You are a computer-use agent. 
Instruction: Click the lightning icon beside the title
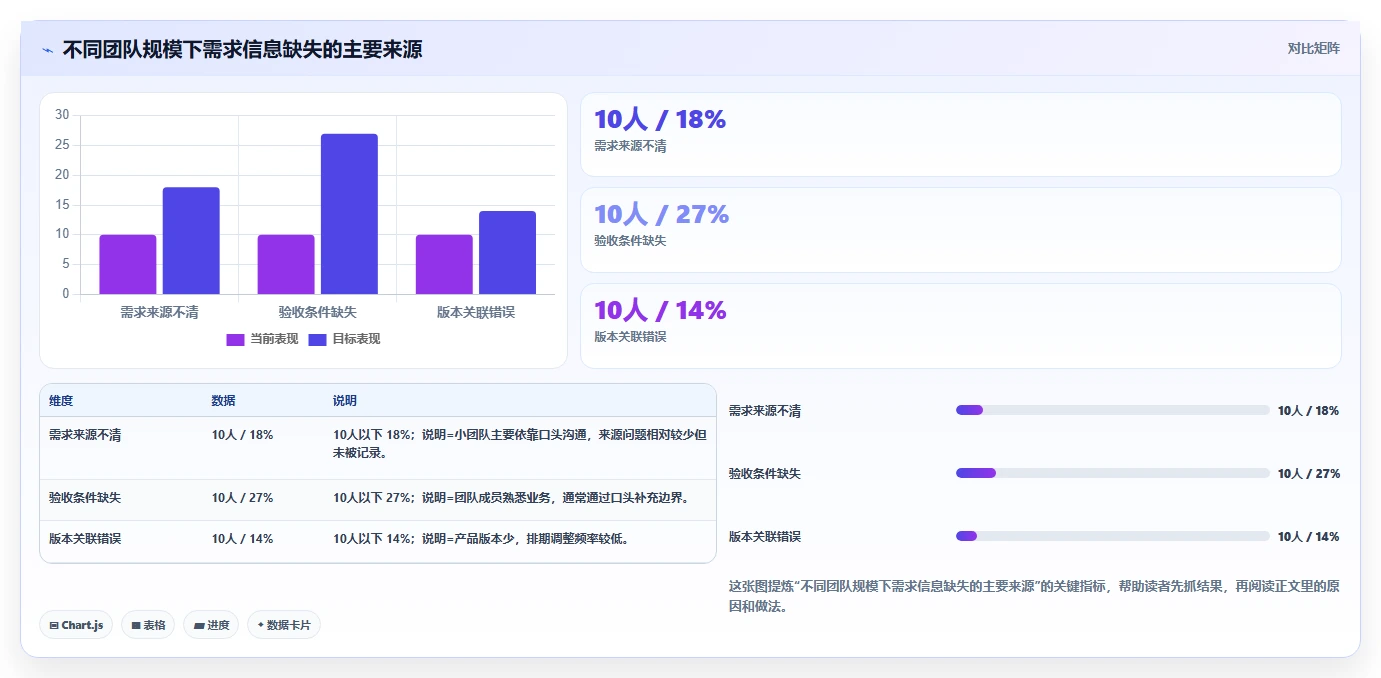(47, 50)
